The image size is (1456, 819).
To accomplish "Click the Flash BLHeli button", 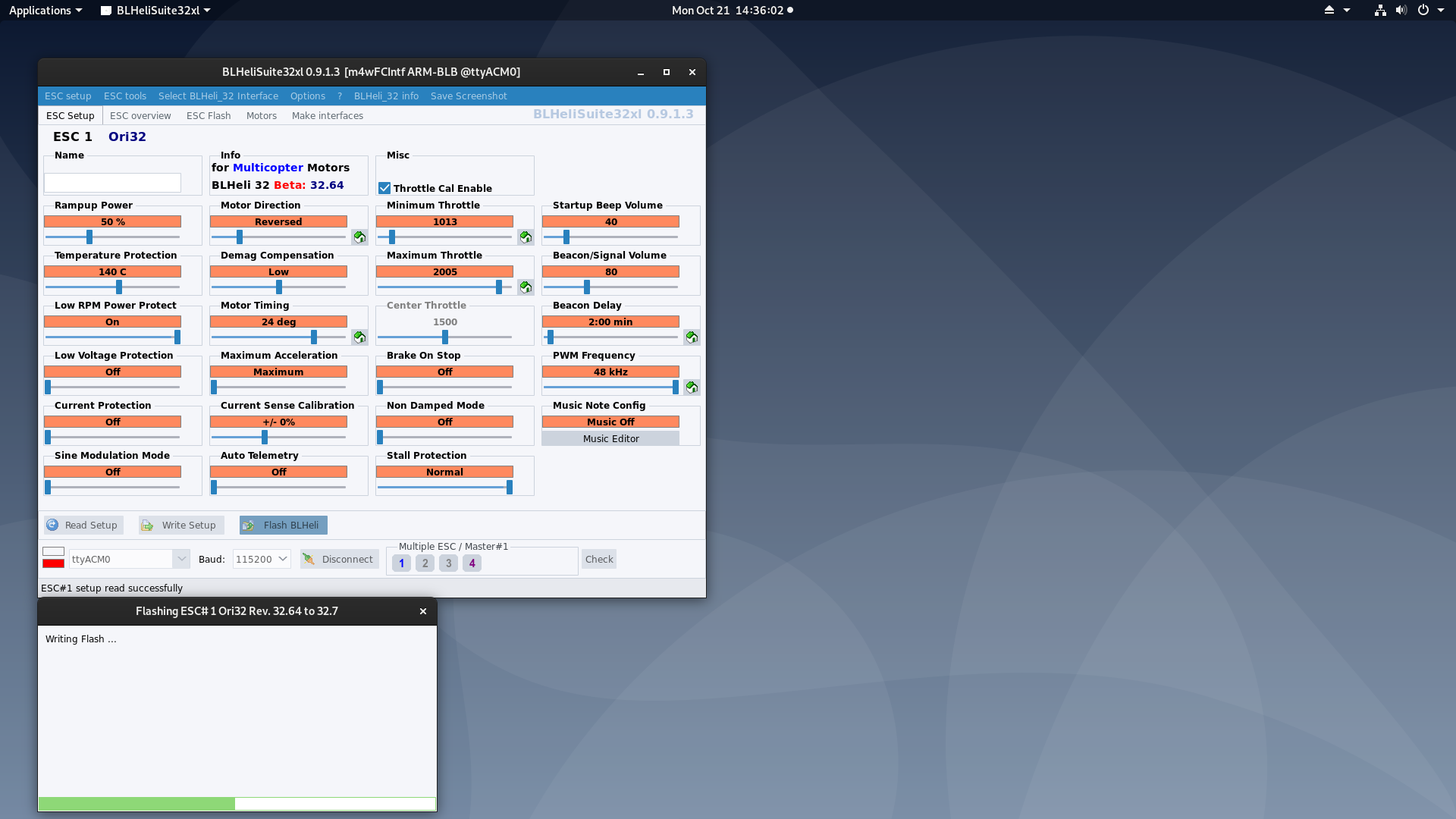I will tap(284, 525).
